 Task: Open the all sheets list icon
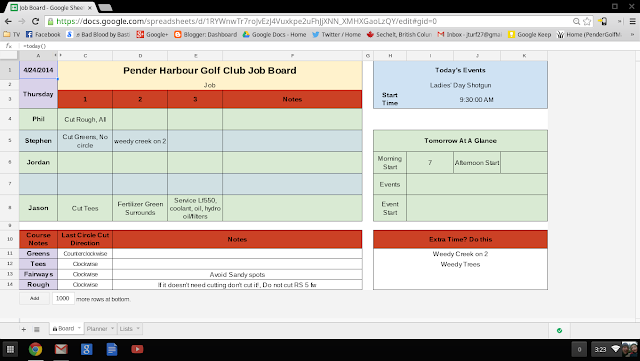click(x=36, y=329)
